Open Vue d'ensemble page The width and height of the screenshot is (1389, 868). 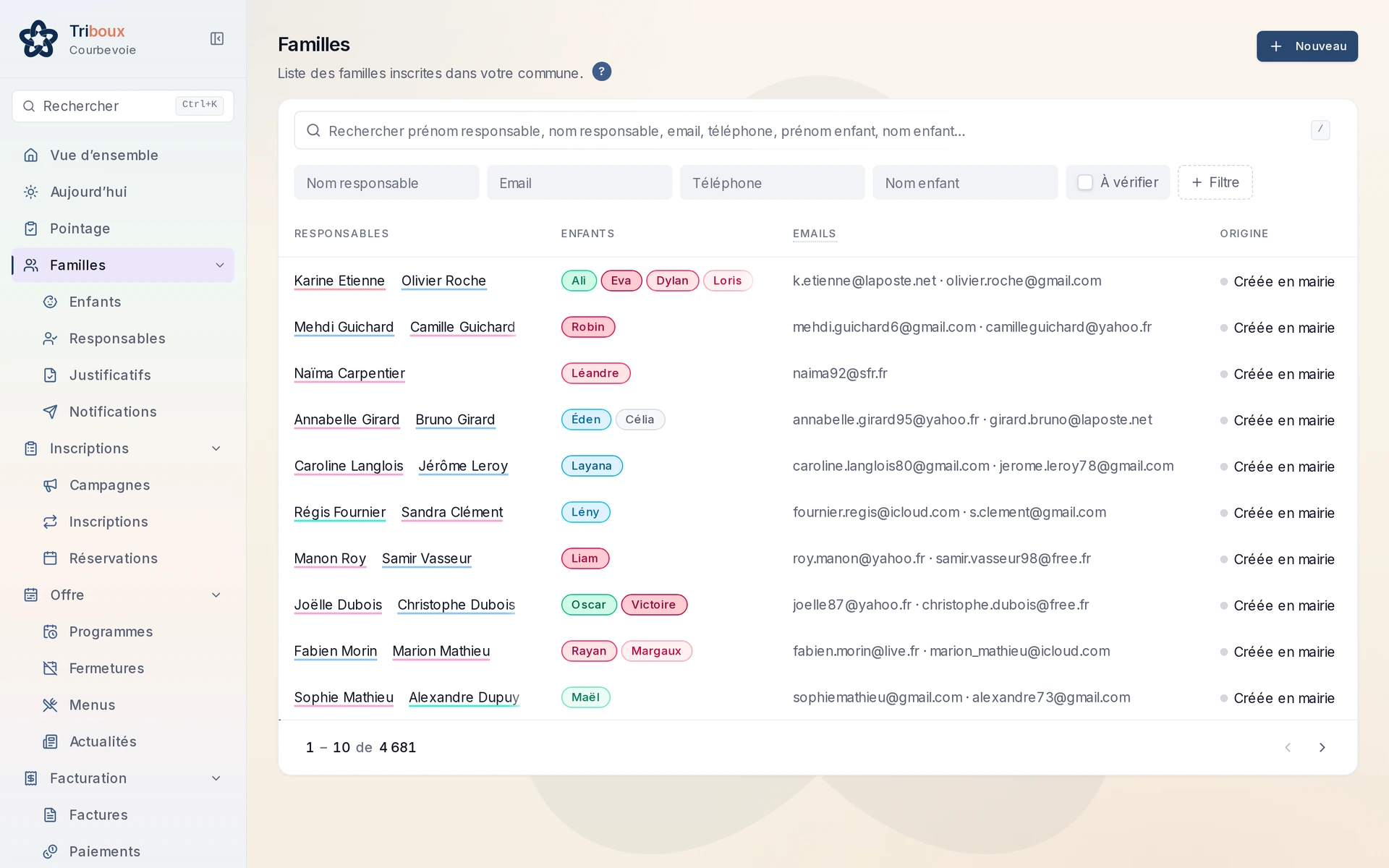coord(123,155)
